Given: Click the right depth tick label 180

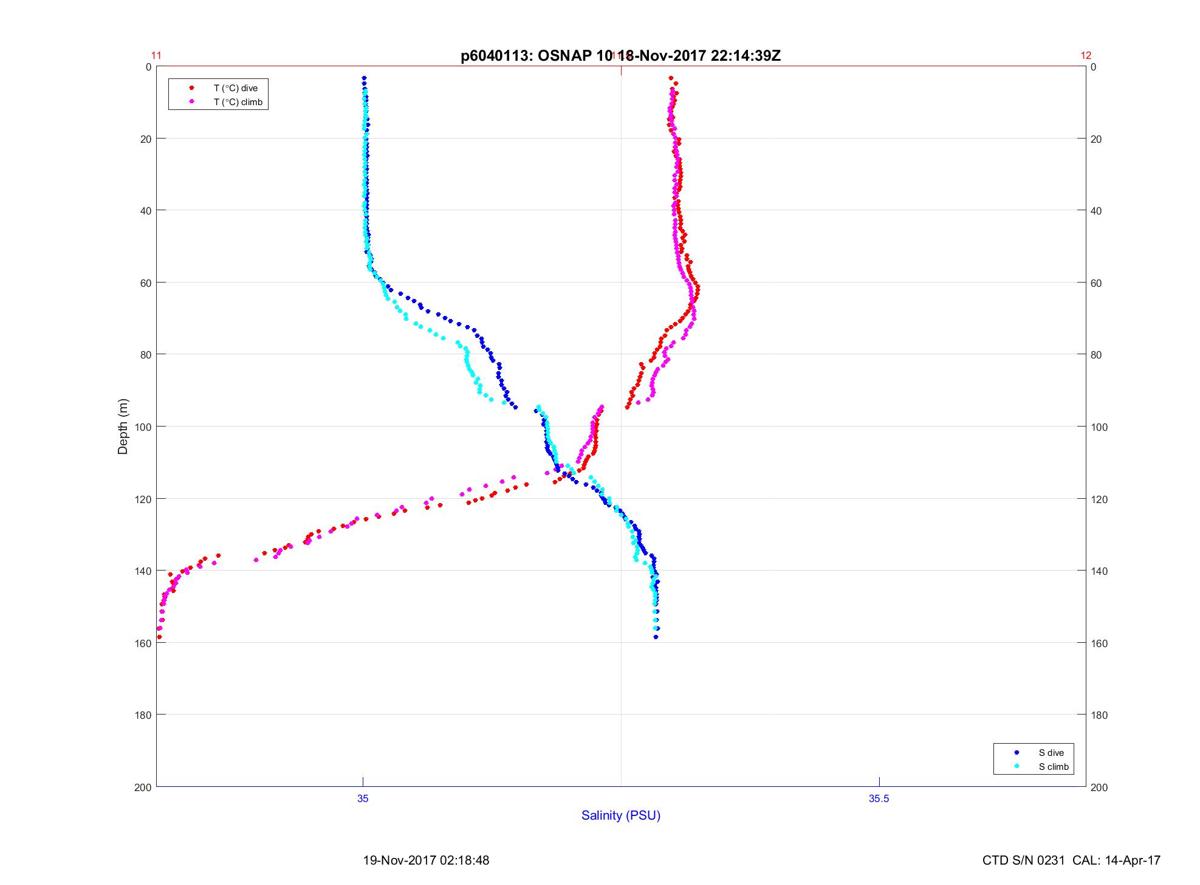Looking at the screenshot, I should pyautogui.click(x=1098, y=715).
